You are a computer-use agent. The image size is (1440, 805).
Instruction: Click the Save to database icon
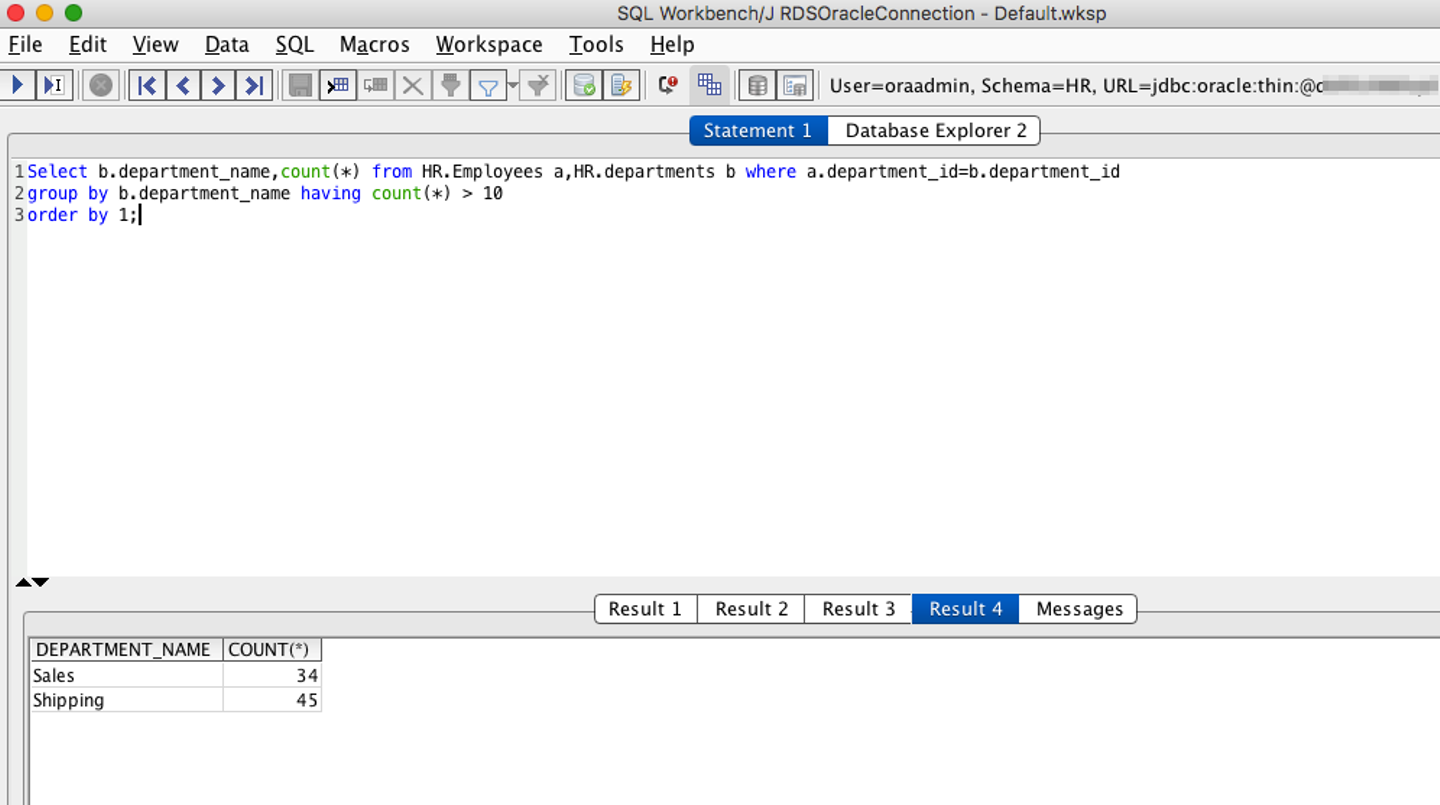300,85
